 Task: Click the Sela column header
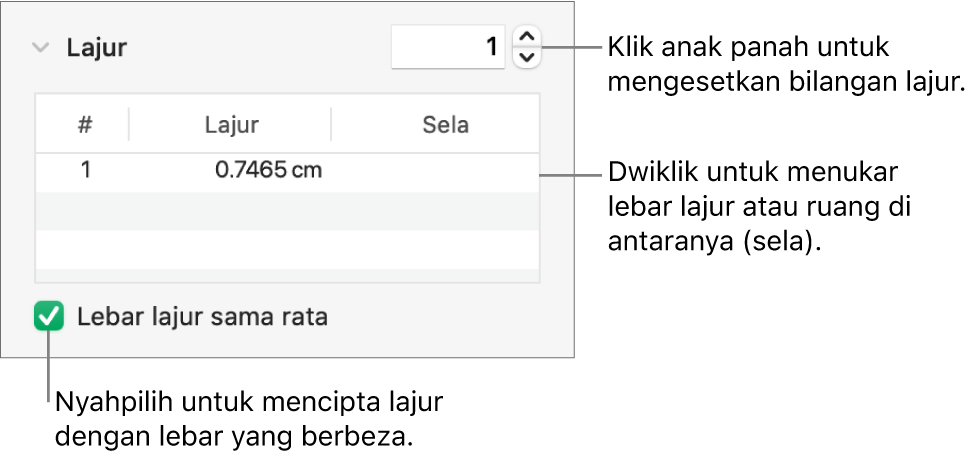[x=445, y=125]
